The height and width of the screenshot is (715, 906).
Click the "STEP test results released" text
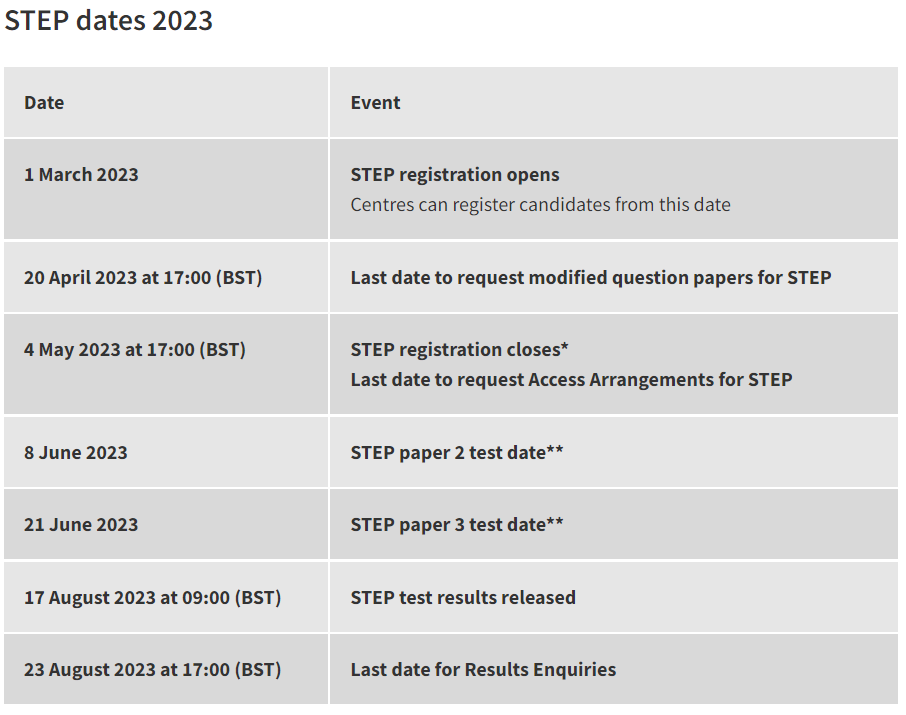pos(463,598)
